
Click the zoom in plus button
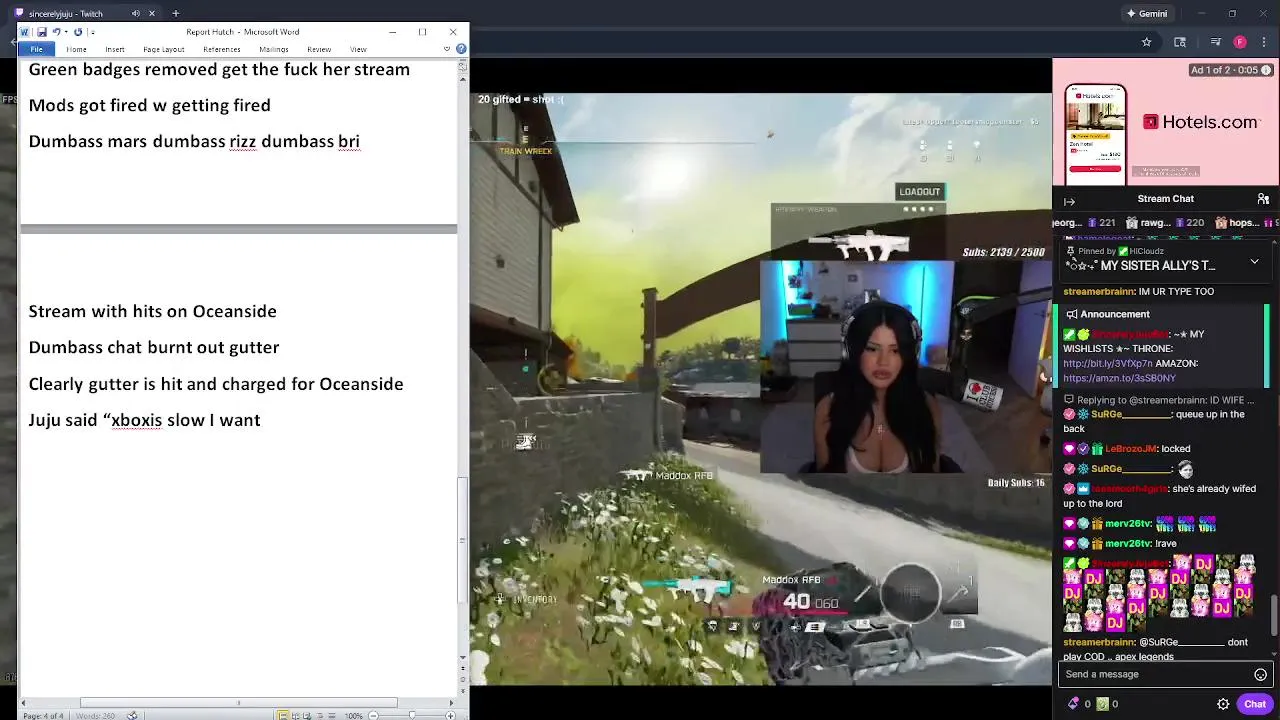[450, 715]
